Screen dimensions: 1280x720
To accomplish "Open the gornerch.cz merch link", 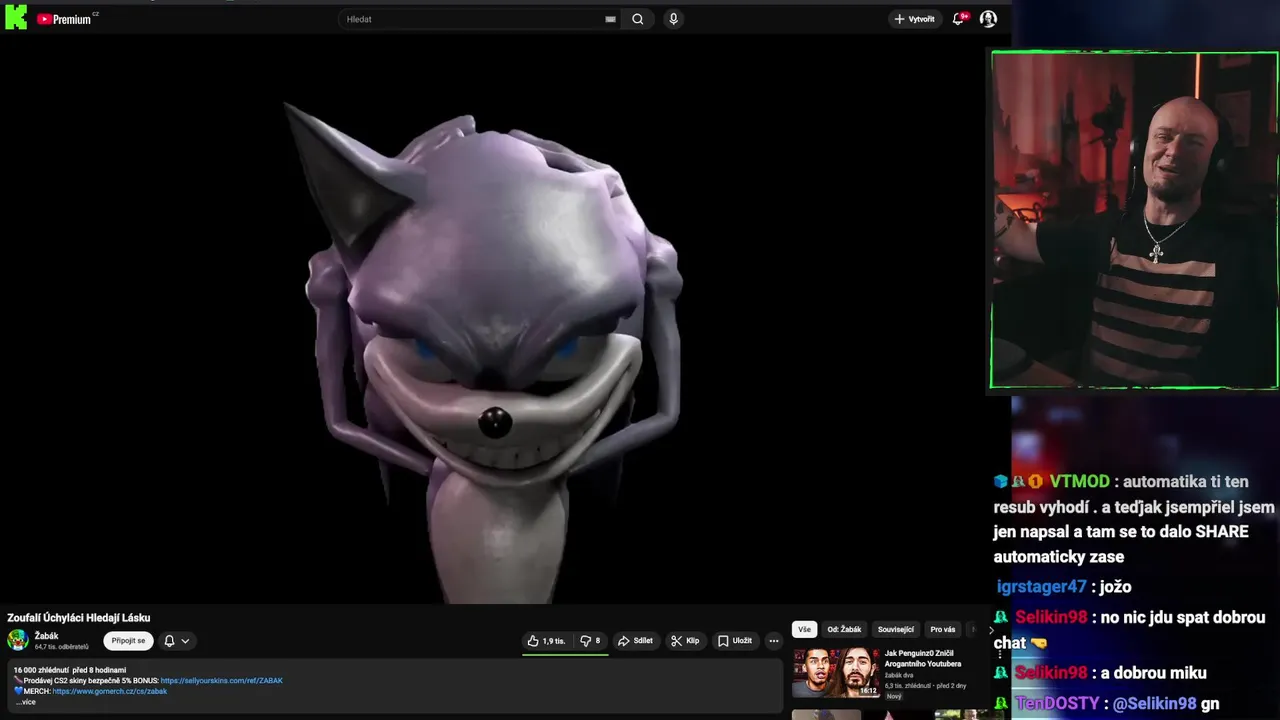I will click(110, 691).
